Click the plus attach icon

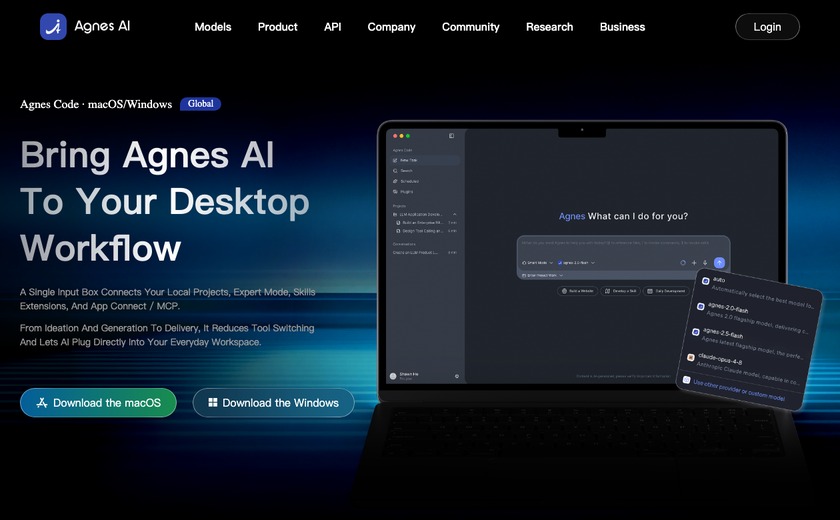point(694,262)
